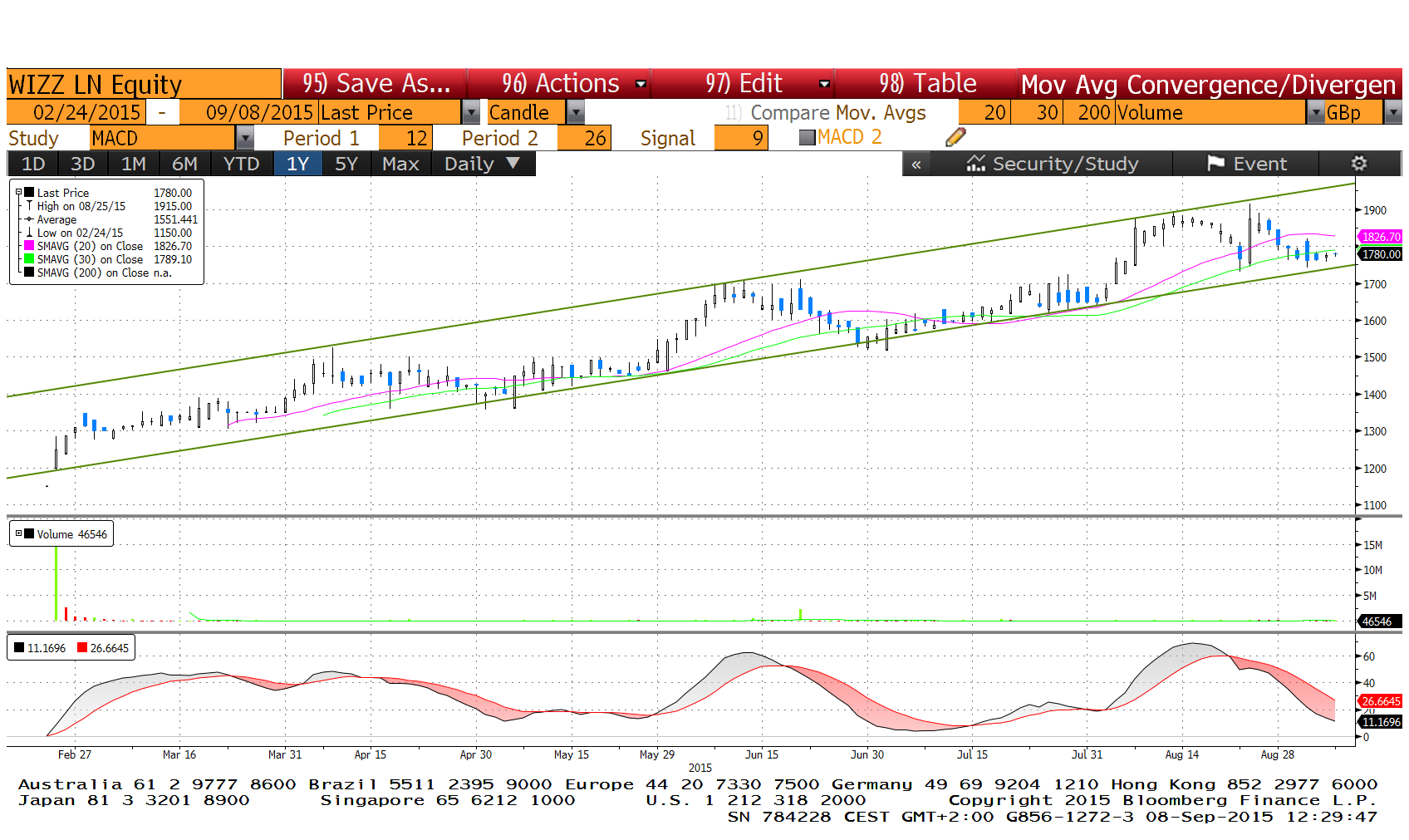Click the Low on 02/24/15 legend row
The width and height of the screenshot is (1409, 840).
108,233
